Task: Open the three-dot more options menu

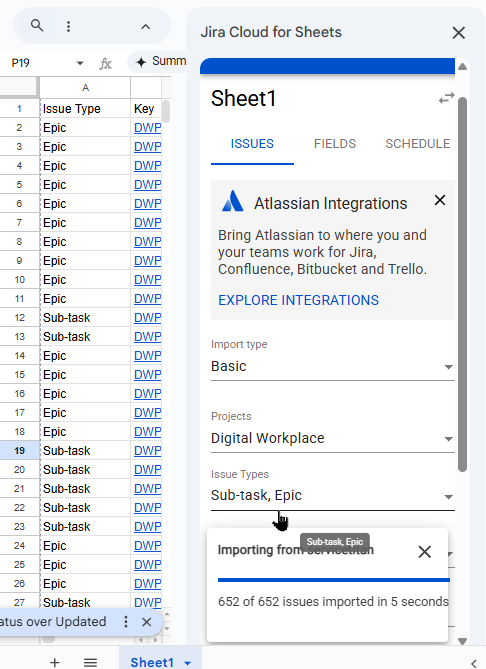Action: point(68,26)
